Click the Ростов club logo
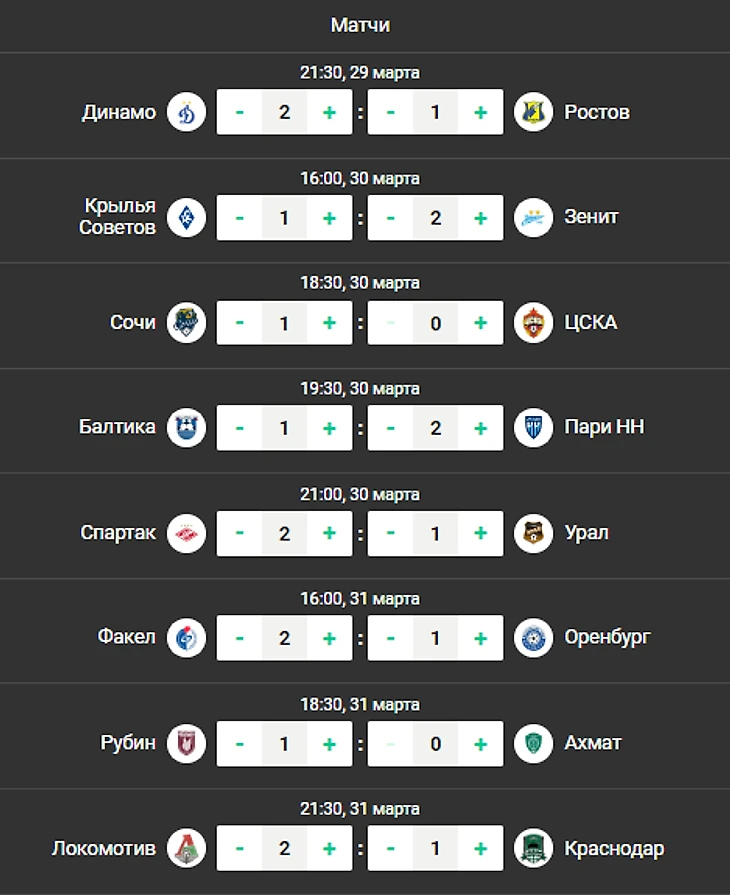 click(x=533, y=112)
